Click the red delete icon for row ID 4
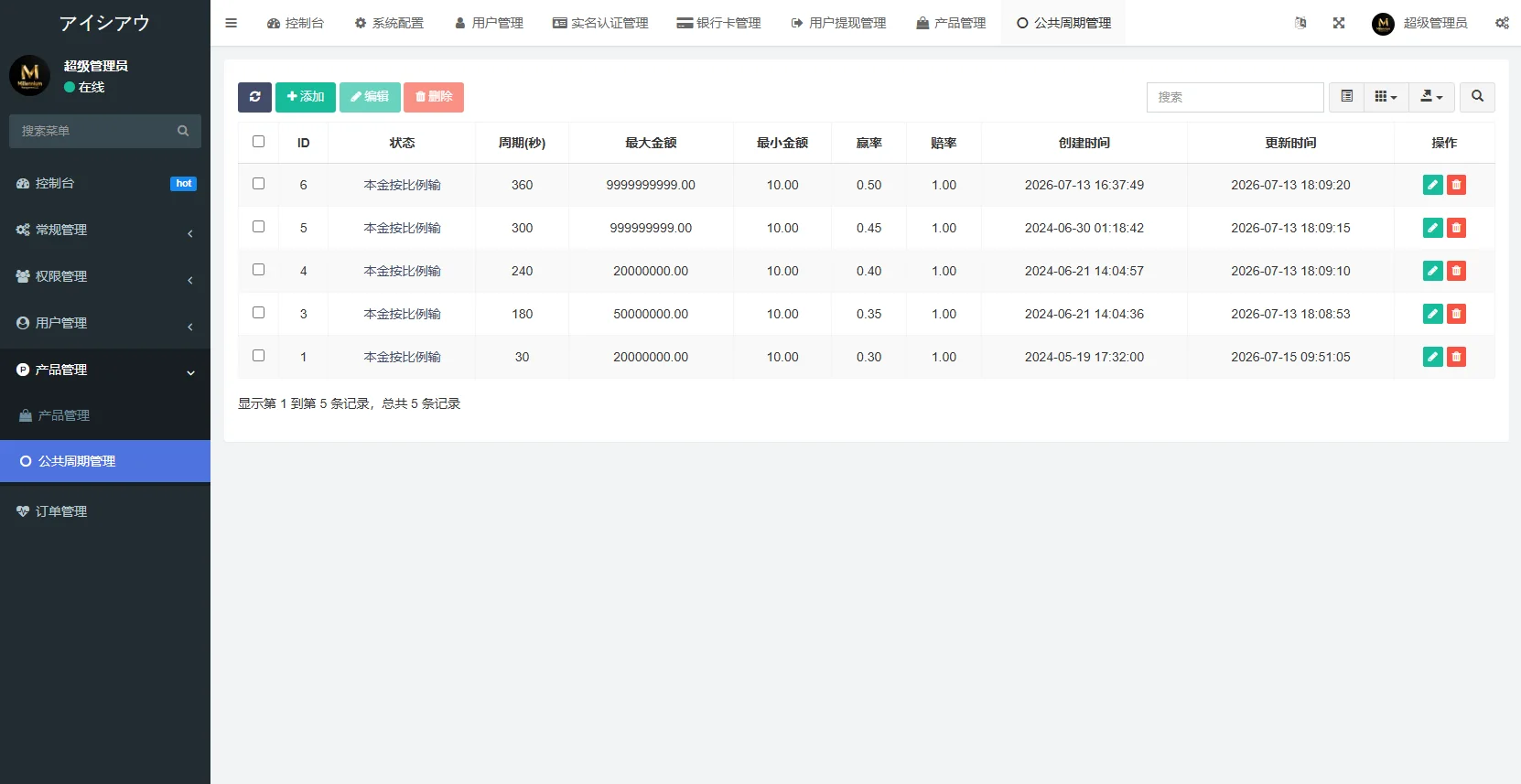The width and height of the screenshot is (1521, 784). [1456, 271]
